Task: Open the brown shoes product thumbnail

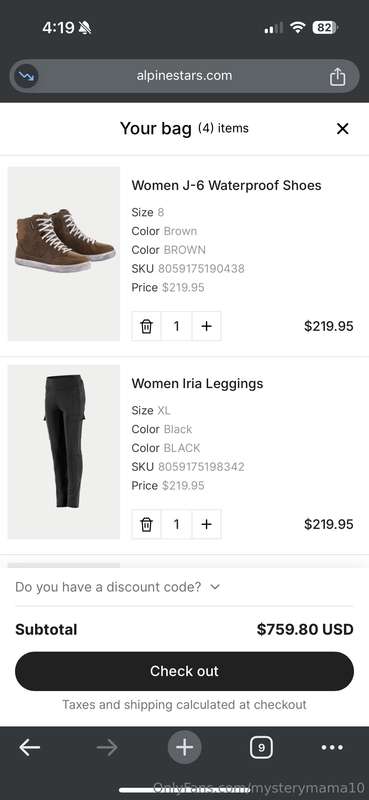Action: pos(64,253)
